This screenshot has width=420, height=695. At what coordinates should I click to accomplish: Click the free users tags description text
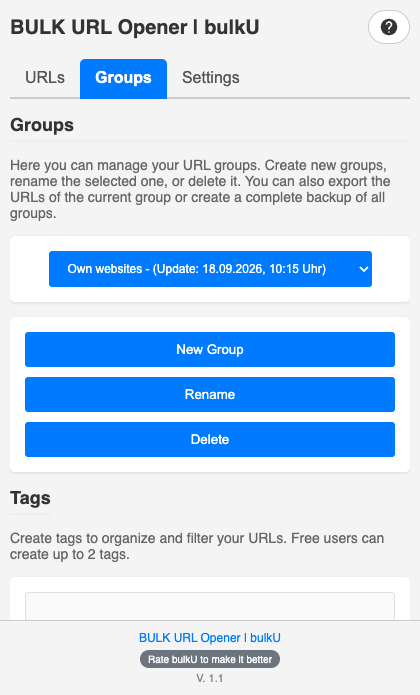(x=197, y=546)
